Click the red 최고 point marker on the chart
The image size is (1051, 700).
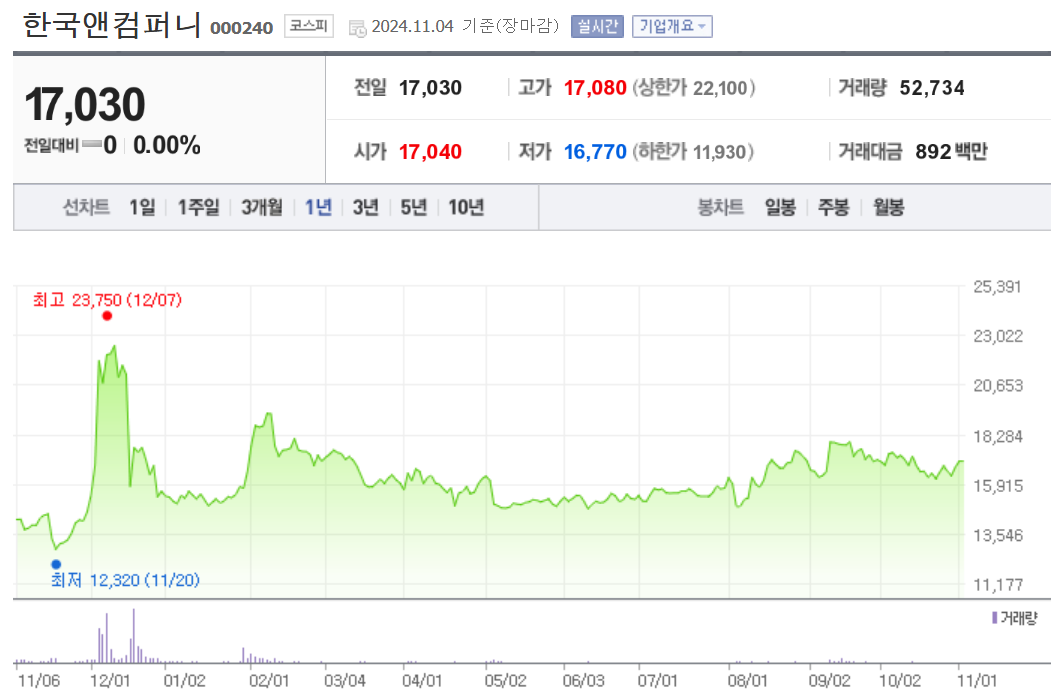pyautogui.click(x=107, y=316)
